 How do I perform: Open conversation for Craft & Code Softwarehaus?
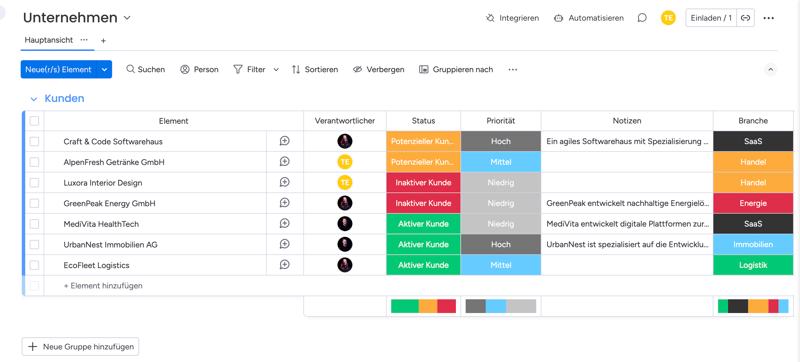[285, 141]
